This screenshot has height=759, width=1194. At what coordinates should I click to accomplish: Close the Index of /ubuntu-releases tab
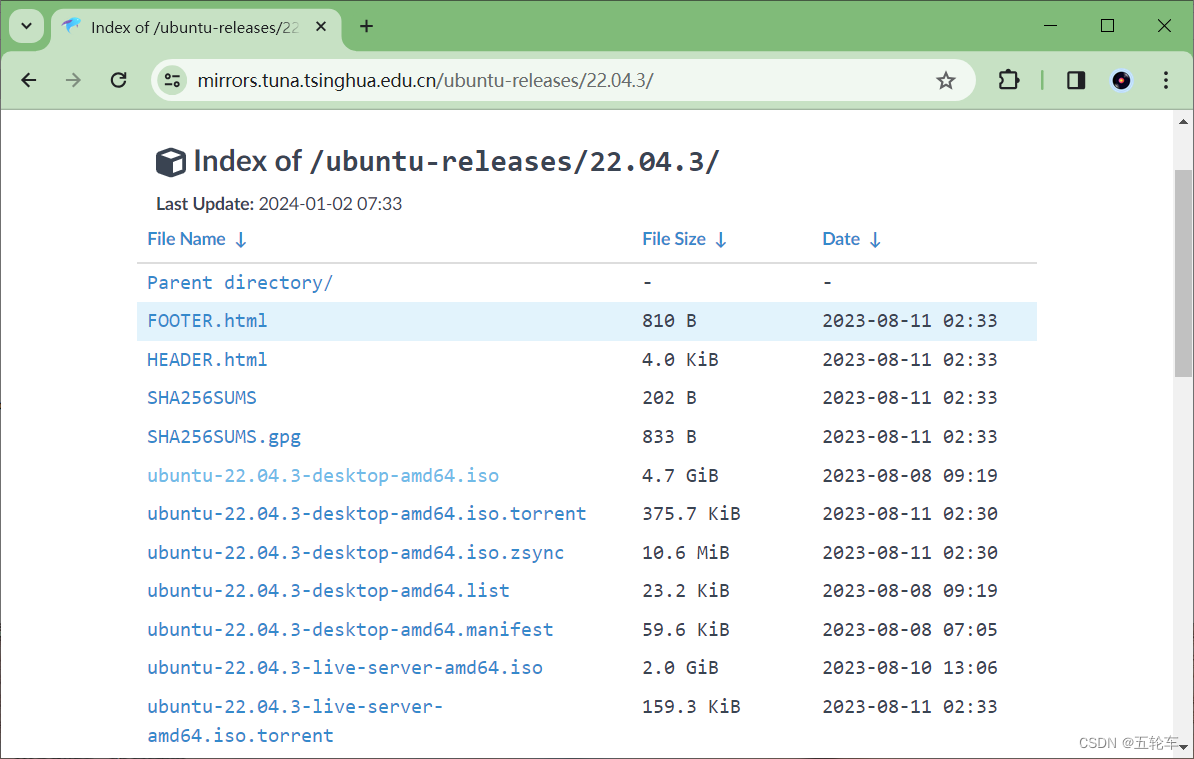(x=321, y=27)
